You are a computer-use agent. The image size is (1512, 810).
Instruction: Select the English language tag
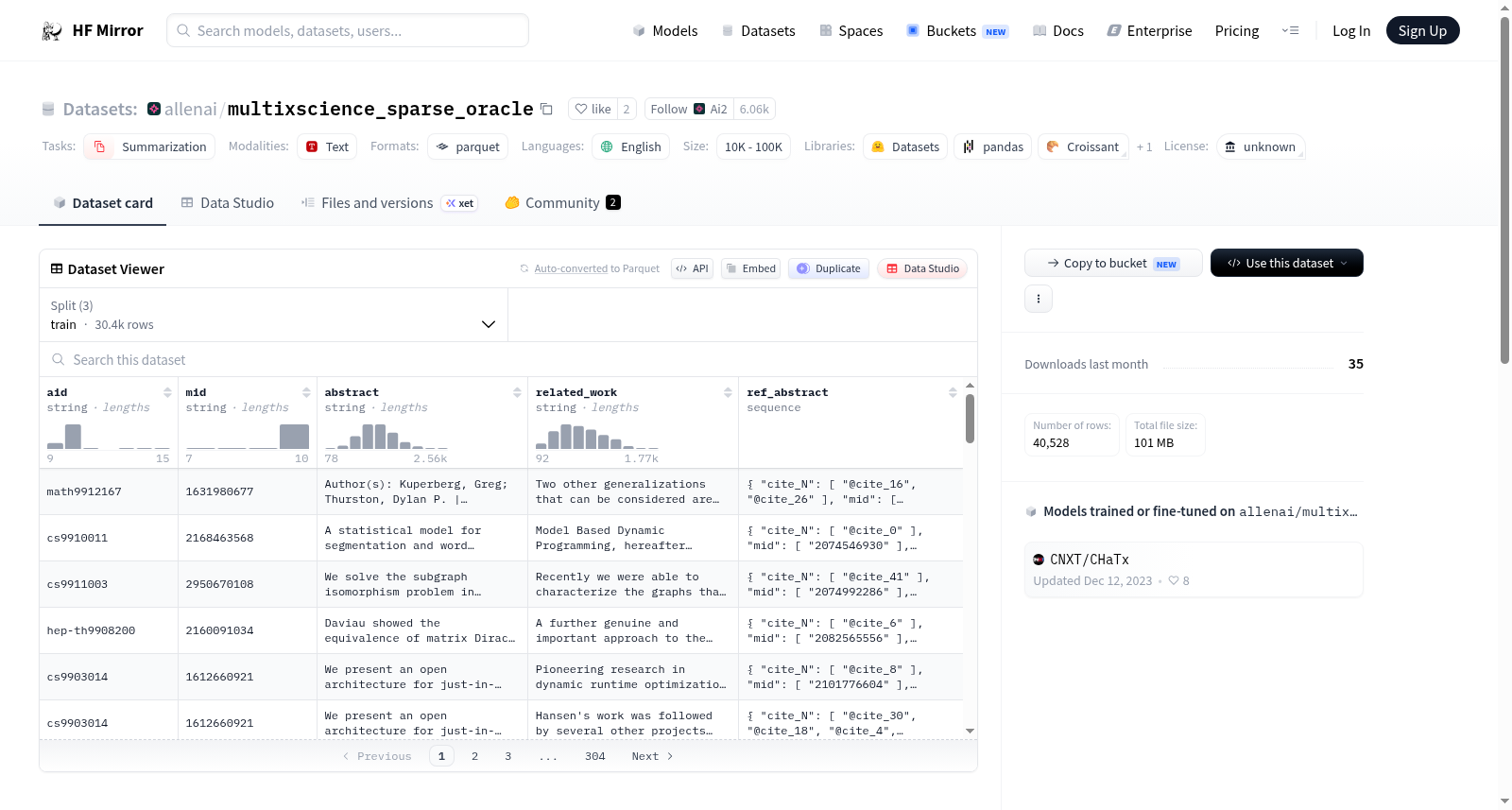(x=630, y=146)
